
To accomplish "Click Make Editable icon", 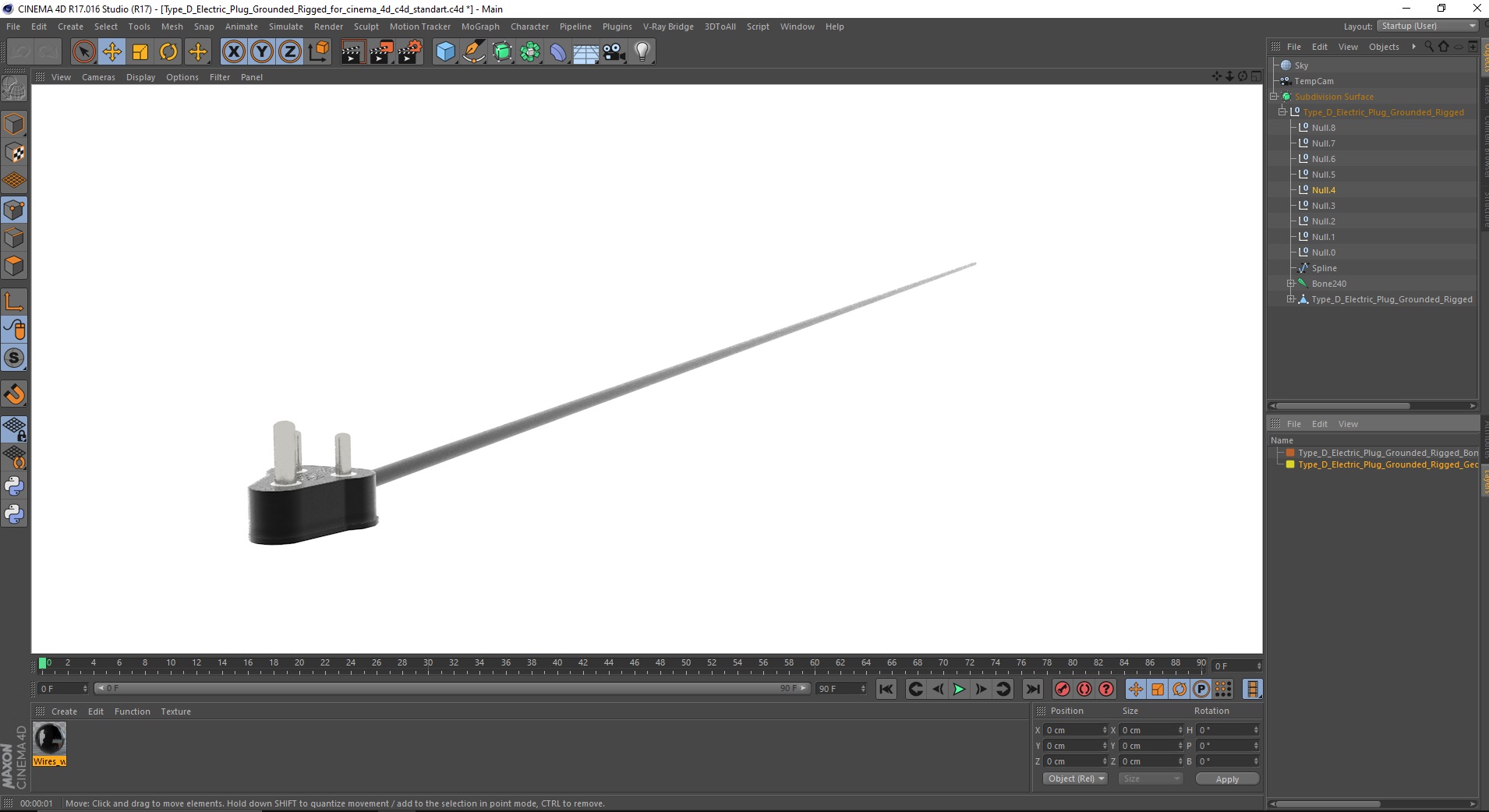I will tap(14, 89).
